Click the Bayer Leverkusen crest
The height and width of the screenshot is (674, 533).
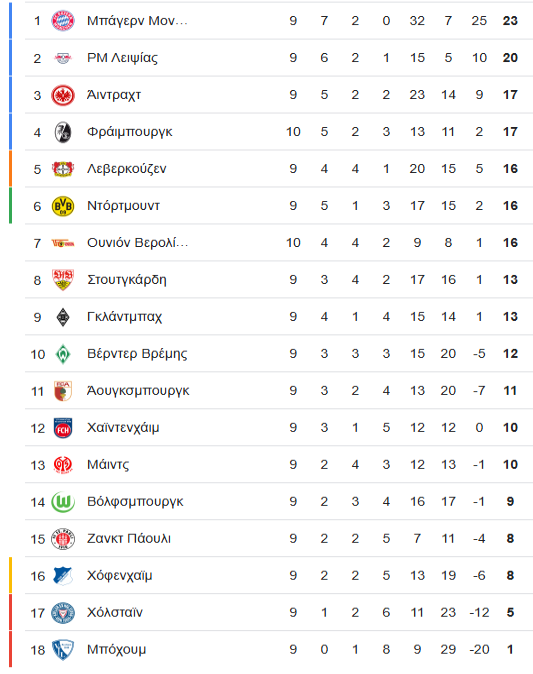[x=63, y=169]
